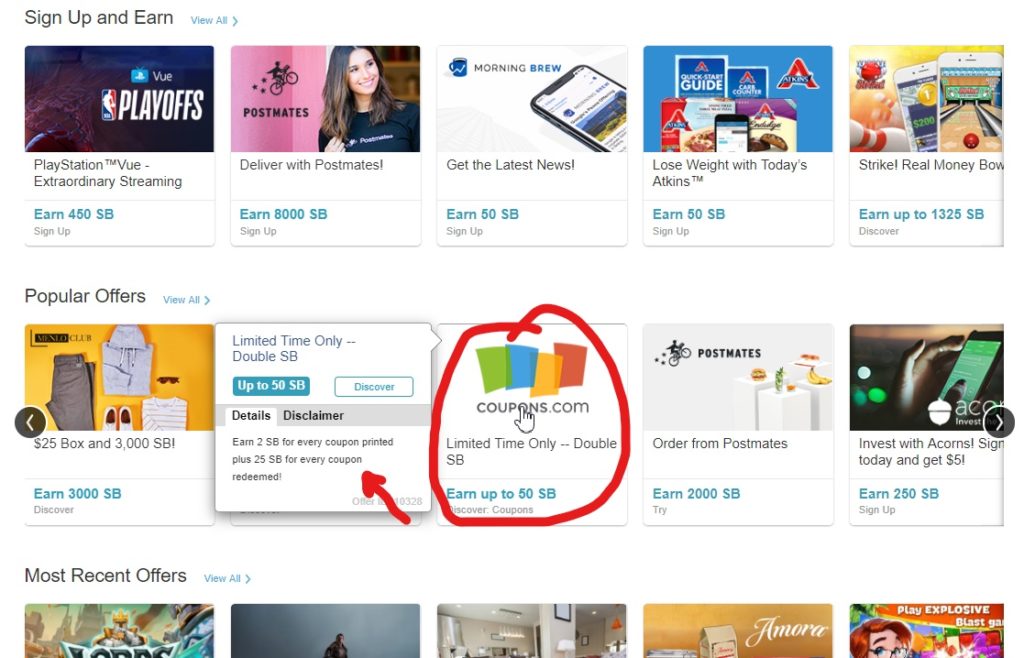
Task: Open the PlayStation Vue Playoffs offer image
Action: pos(120,99)
